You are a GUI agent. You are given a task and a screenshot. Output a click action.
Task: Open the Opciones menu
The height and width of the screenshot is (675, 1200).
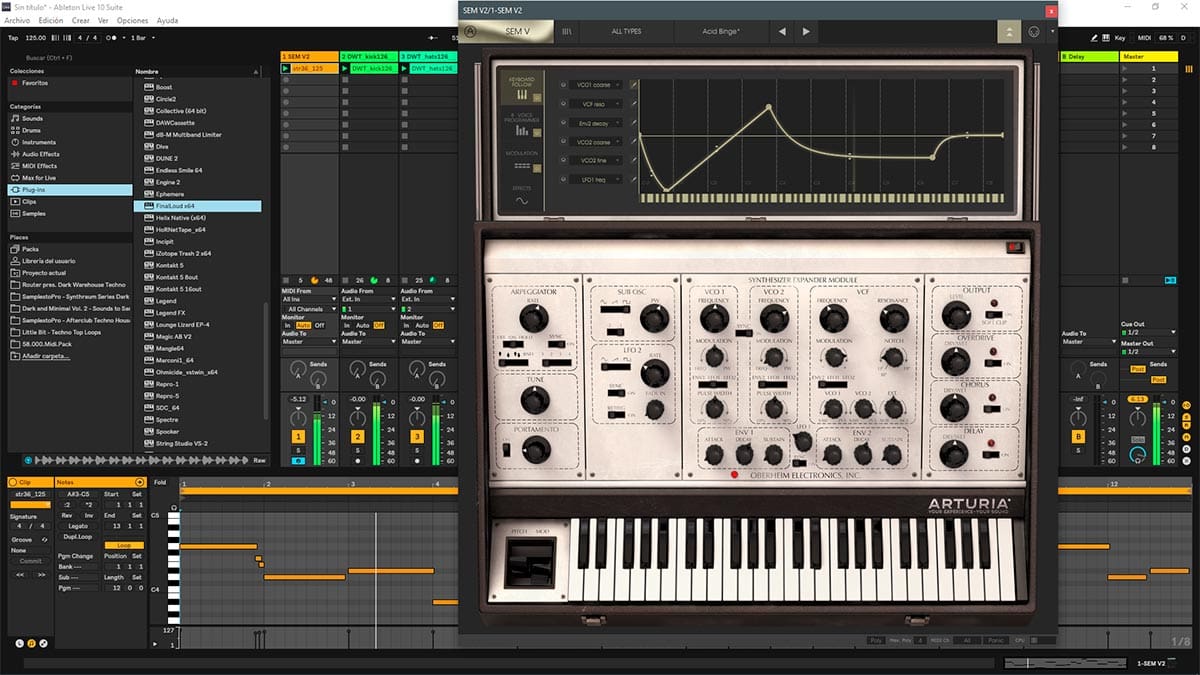[x=132, y=20]
